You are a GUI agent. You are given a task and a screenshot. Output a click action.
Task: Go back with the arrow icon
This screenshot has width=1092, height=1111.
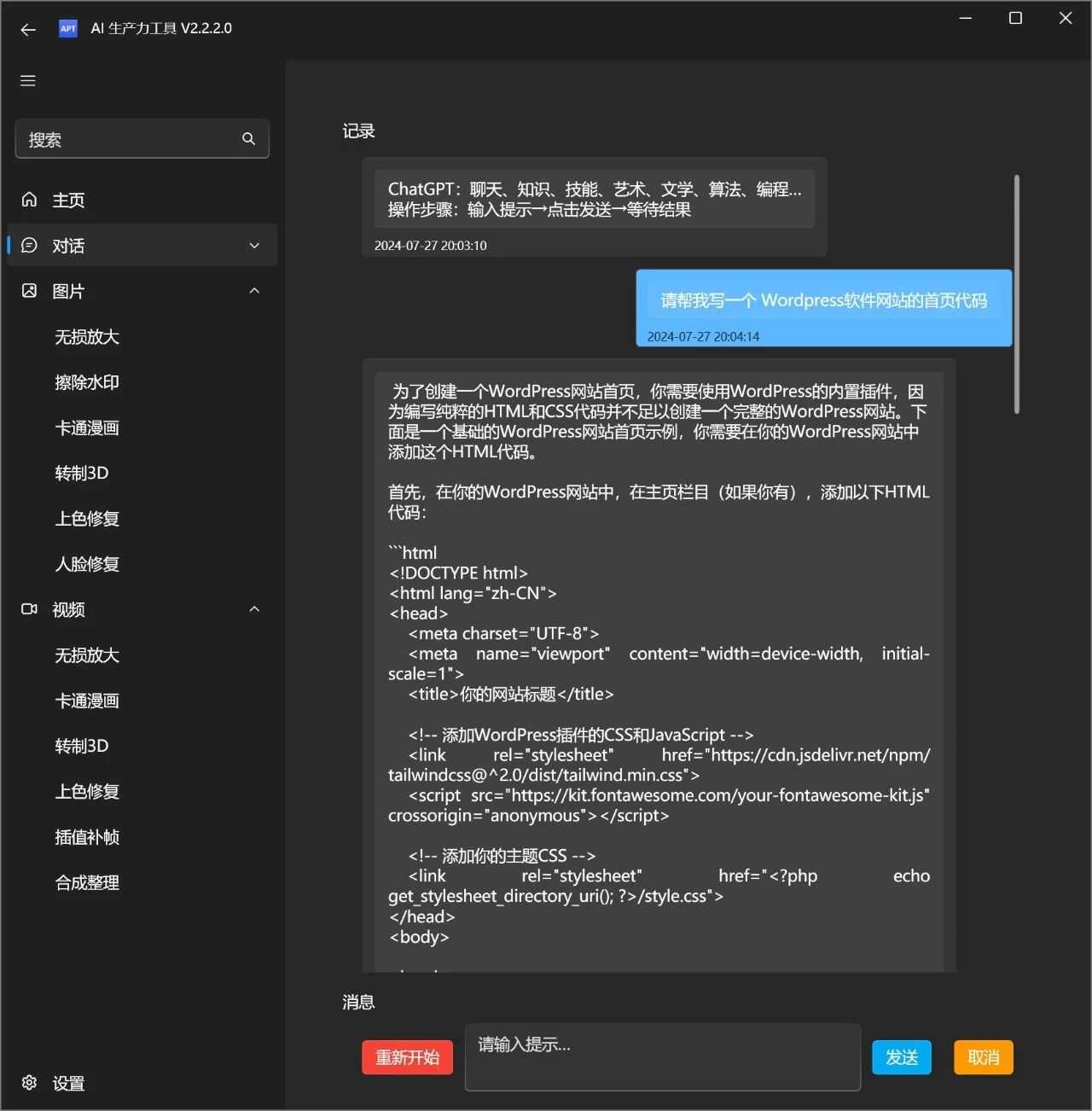click(x=28, y=29)
